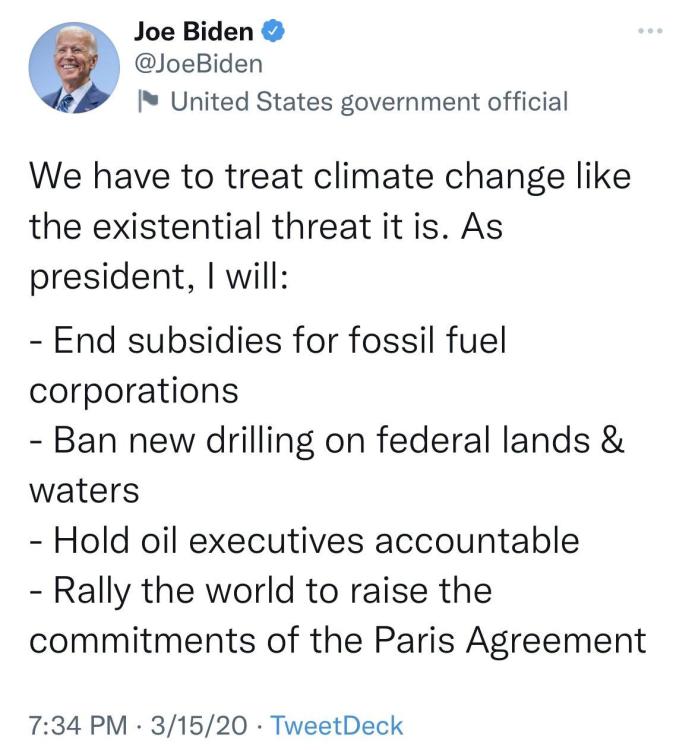The image size is (695, 750).
Task: Click the "Rally the world to raise" line
Action: coord(260,590)
